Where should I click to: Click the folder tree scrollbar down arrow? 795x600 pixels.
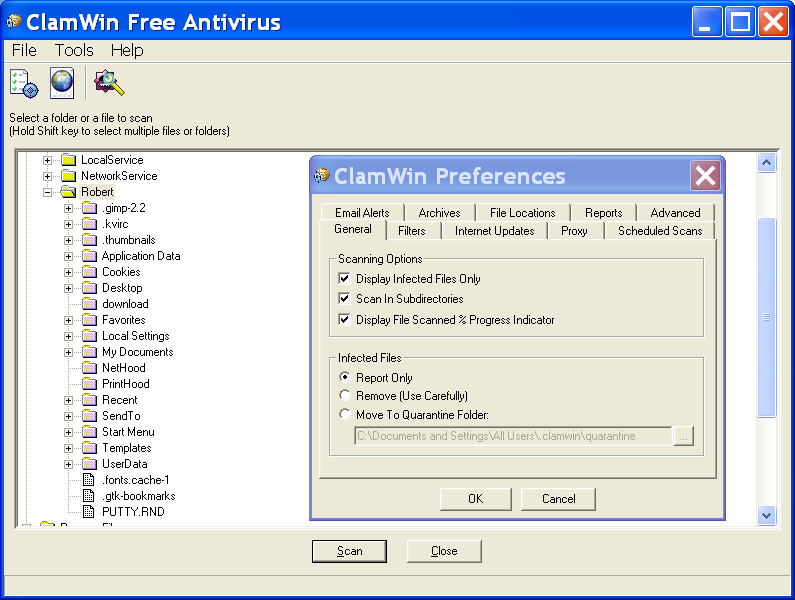(x=767, y=516)
